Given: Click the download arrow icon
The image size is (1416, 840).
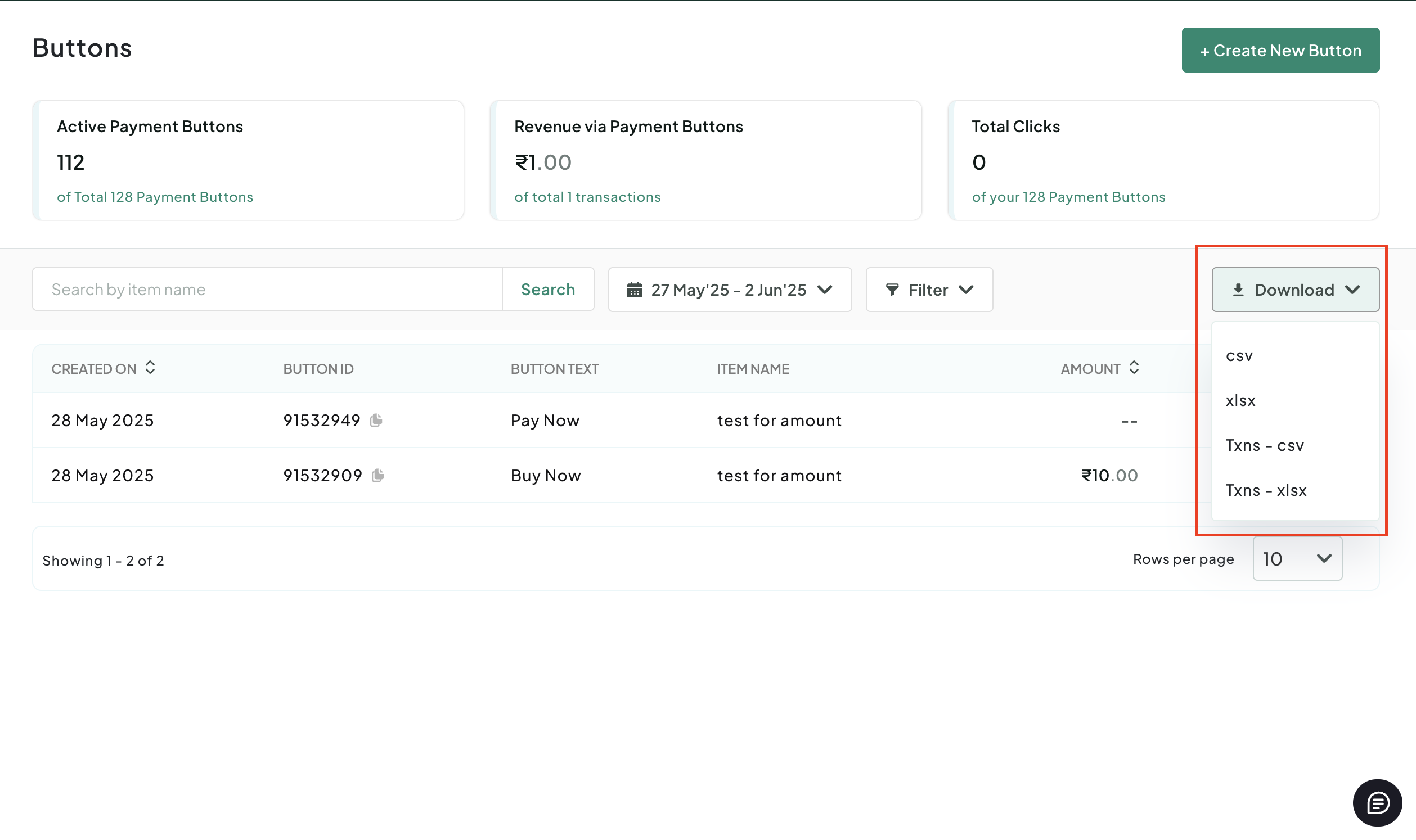Looking at the screenshot, I should pyautogui.click(x=1238, y=290).
